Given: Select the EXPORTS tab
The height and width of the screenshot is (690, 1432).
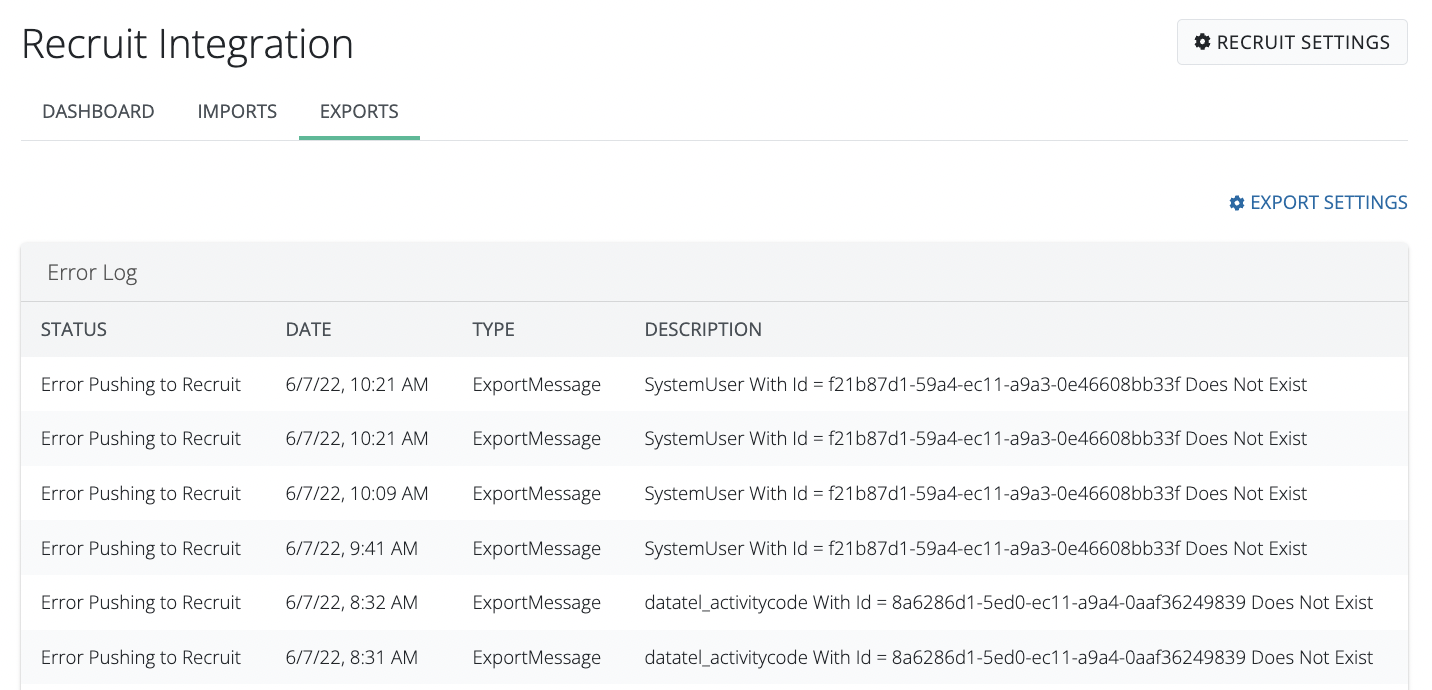Looking at the screenshot, I should pos(359,111).
